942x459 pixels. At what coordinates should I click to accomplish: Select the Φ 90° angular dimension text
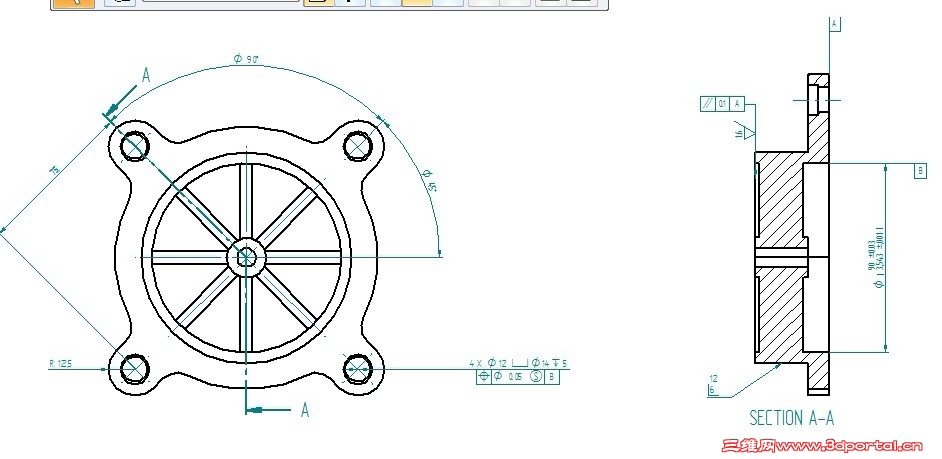click(x=246, y=59)
